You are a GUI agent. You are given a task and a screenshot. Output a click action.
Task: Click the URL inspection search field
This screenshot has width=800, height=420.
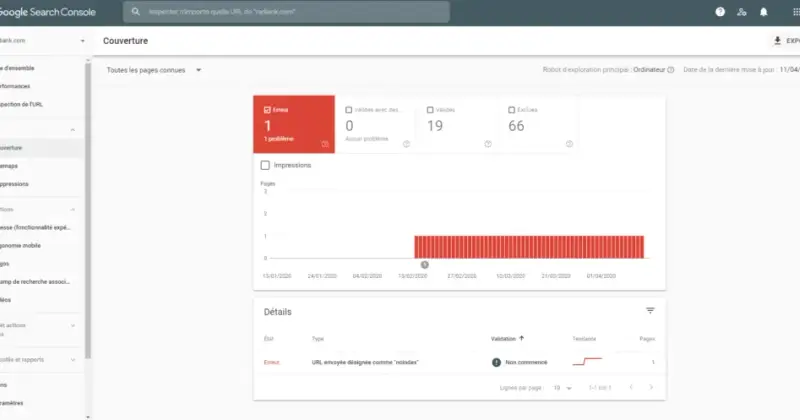pos(286,12)
